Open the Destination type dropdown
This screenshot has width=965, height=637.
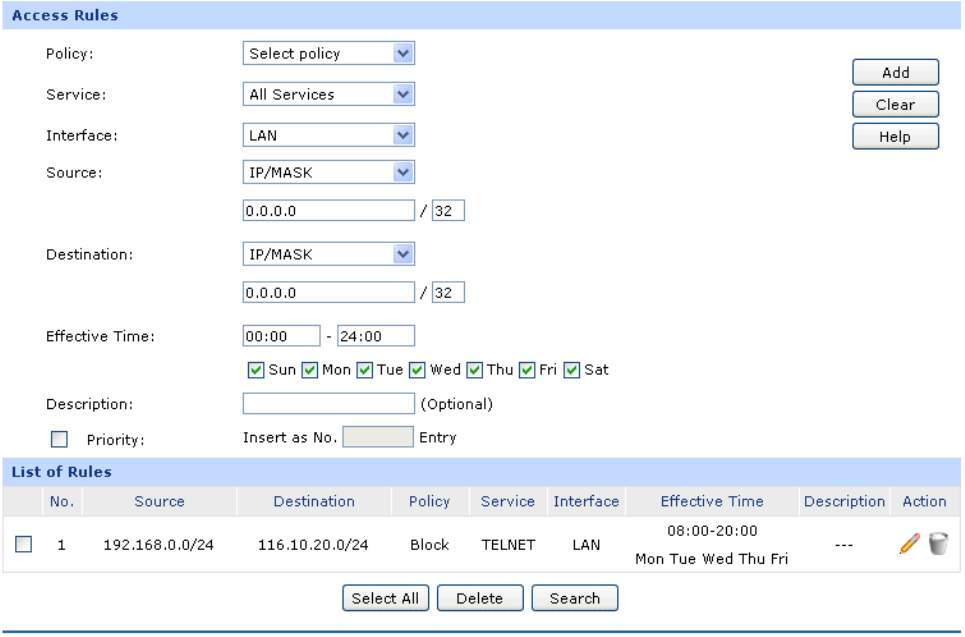[x=329, y=254]
